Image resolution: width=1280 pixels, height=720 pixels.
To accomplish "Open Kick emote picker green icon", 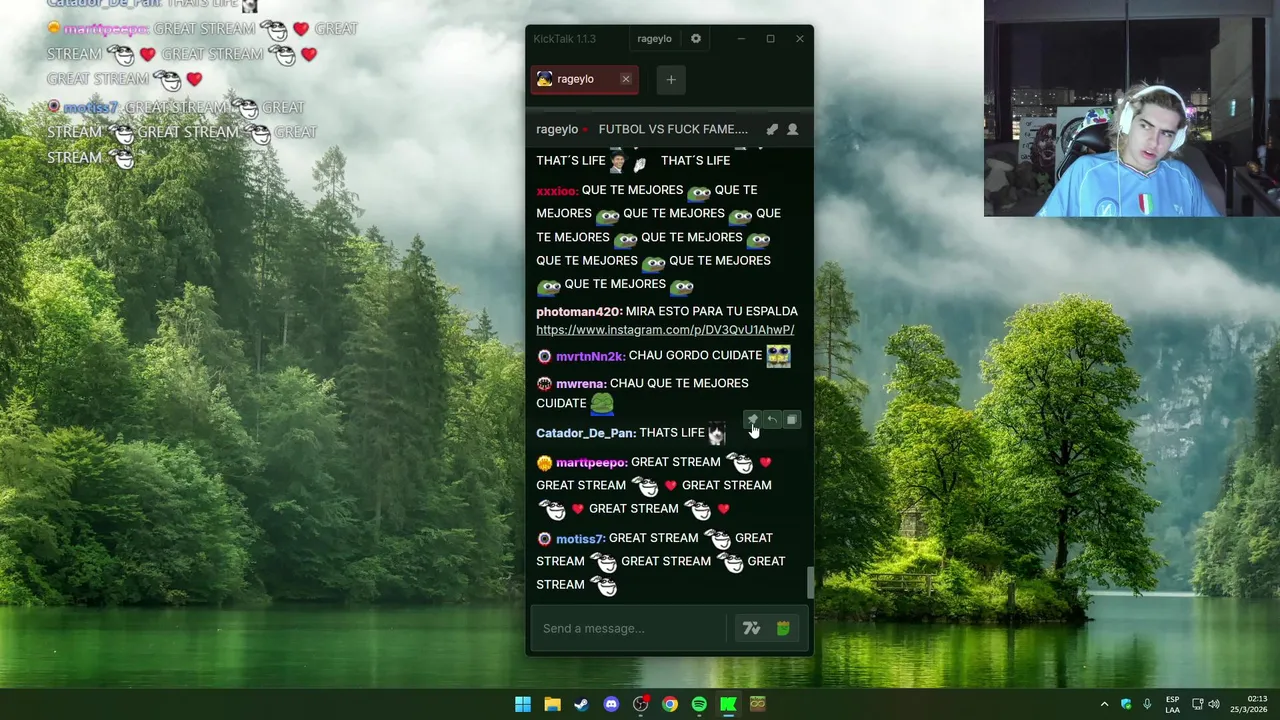I will pos(783,628).
